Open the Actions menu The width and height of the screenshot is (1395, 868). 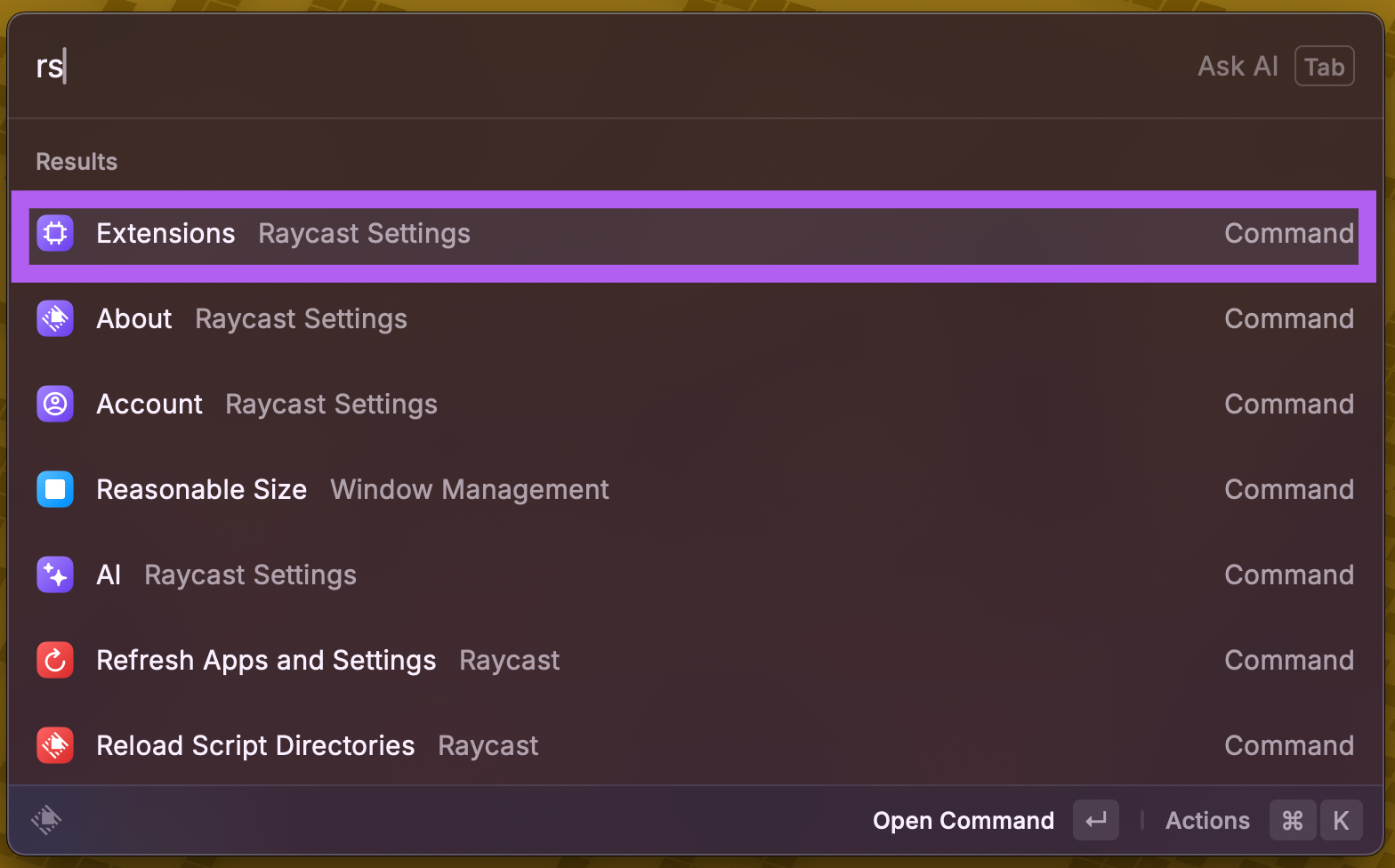[x=1207, y=820]
